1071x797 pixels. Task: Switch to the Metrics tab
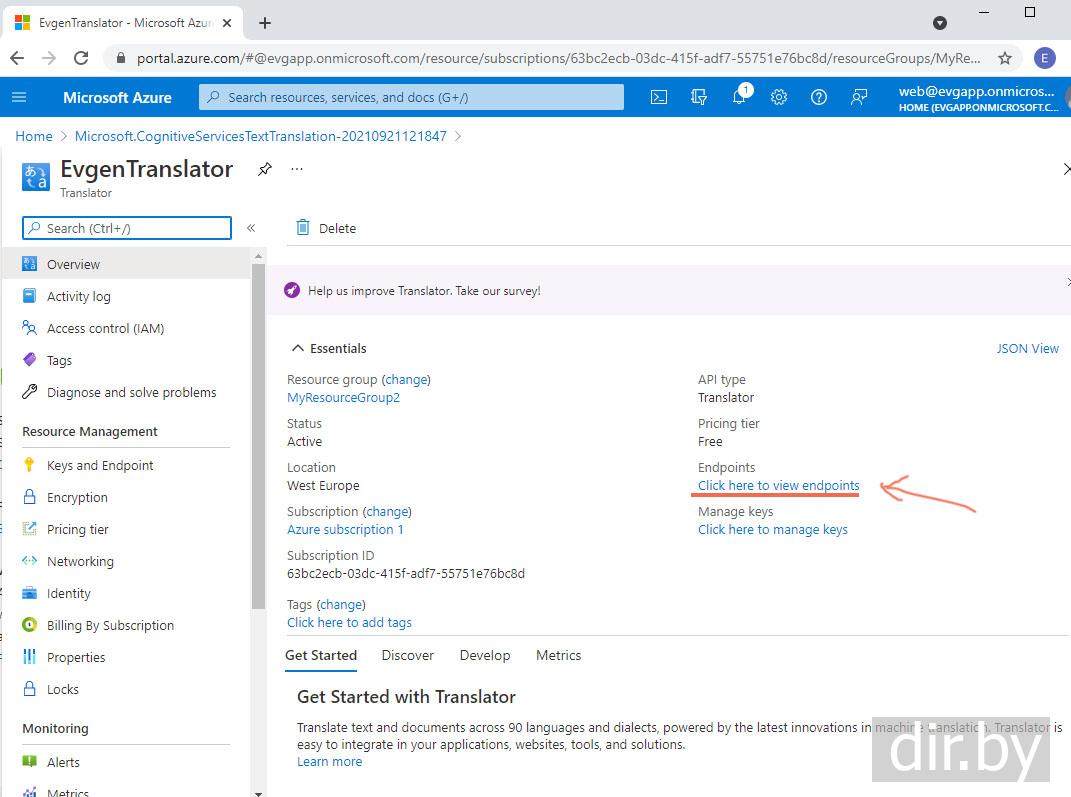click(558, 655)
